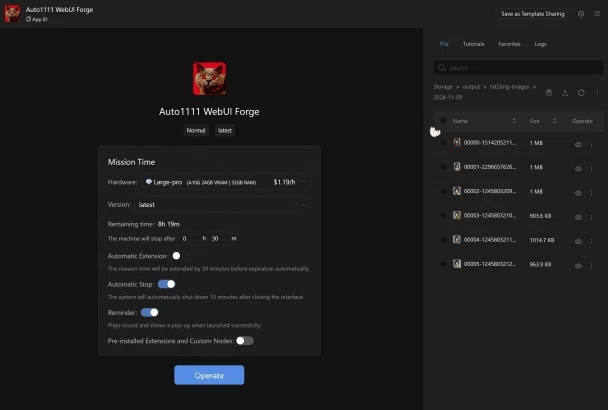Click the image file icon of 00001-2296657626

pyautogui.click(x=457, y=167)
